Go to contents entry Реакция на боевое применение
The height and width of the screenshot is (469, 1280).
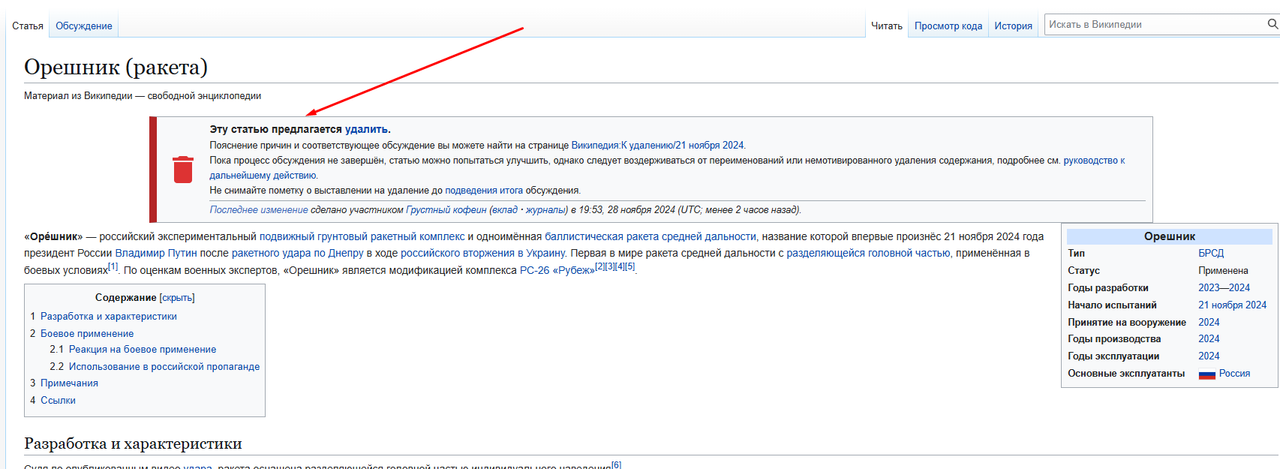pyautogui.click(x=142, y=350)
